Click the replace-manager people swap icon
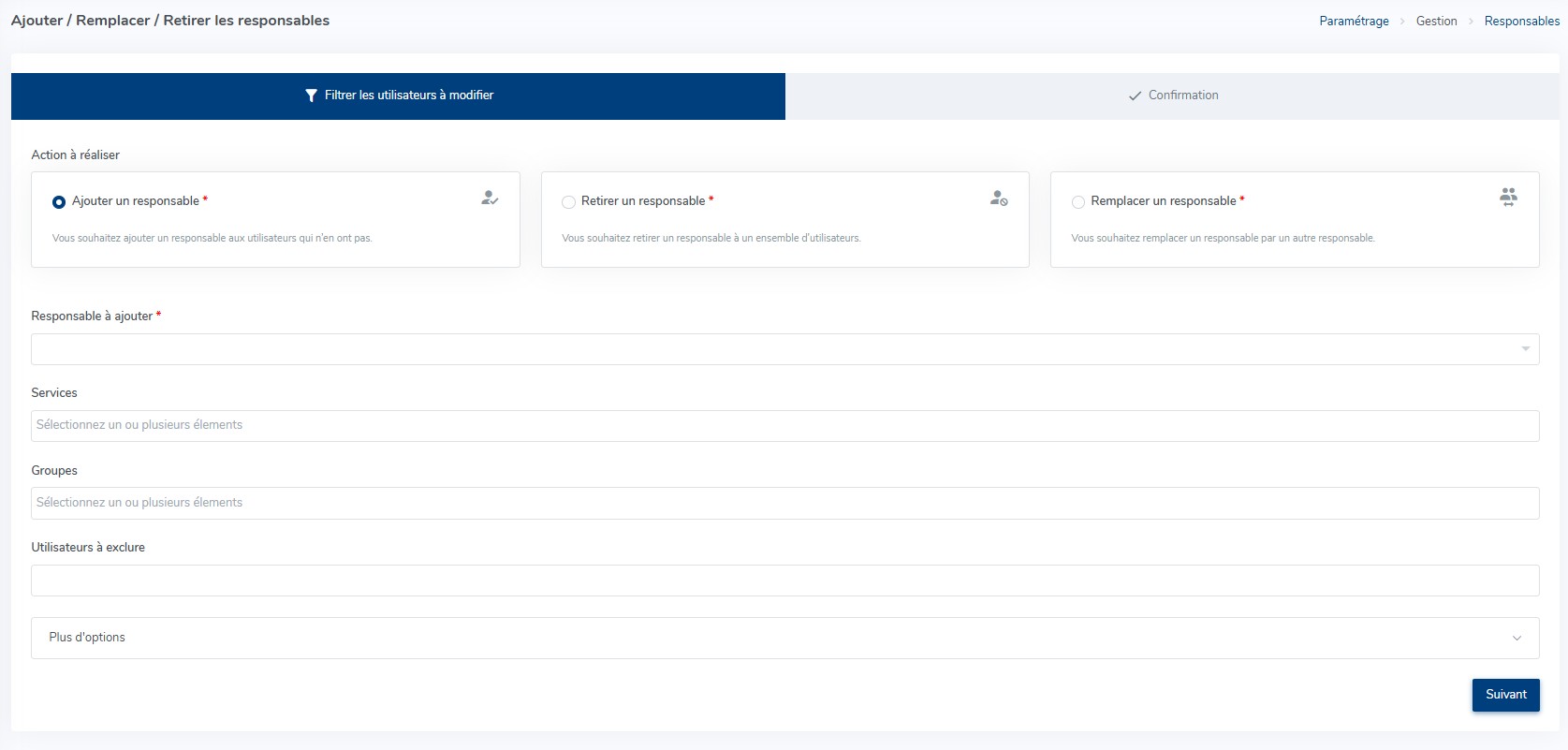Image resolution: width=1568 pixels, height=750 pixels. pyautogui.click(x=1508, y=197)
